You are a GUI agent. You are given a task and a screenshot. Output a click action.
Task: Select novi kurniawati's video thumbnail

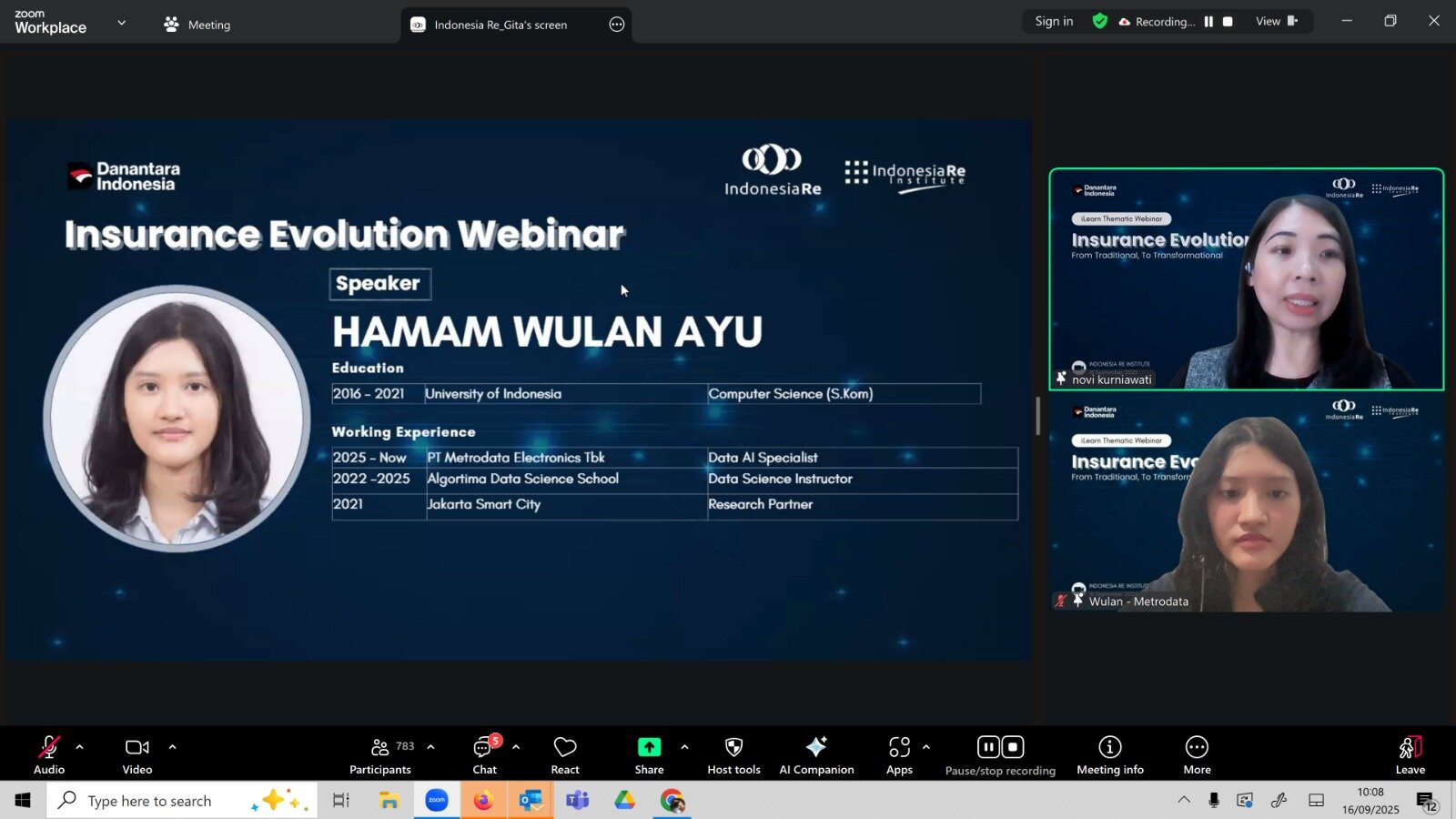click(1246, 279)
